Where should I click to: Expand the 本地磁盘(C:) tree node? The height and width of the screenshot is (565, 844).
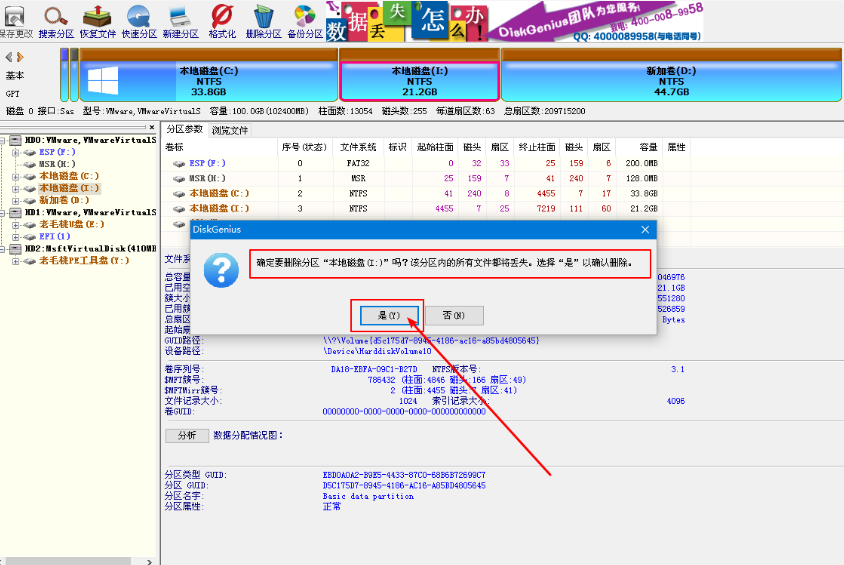pyautogui.click(x=16, y=176)
